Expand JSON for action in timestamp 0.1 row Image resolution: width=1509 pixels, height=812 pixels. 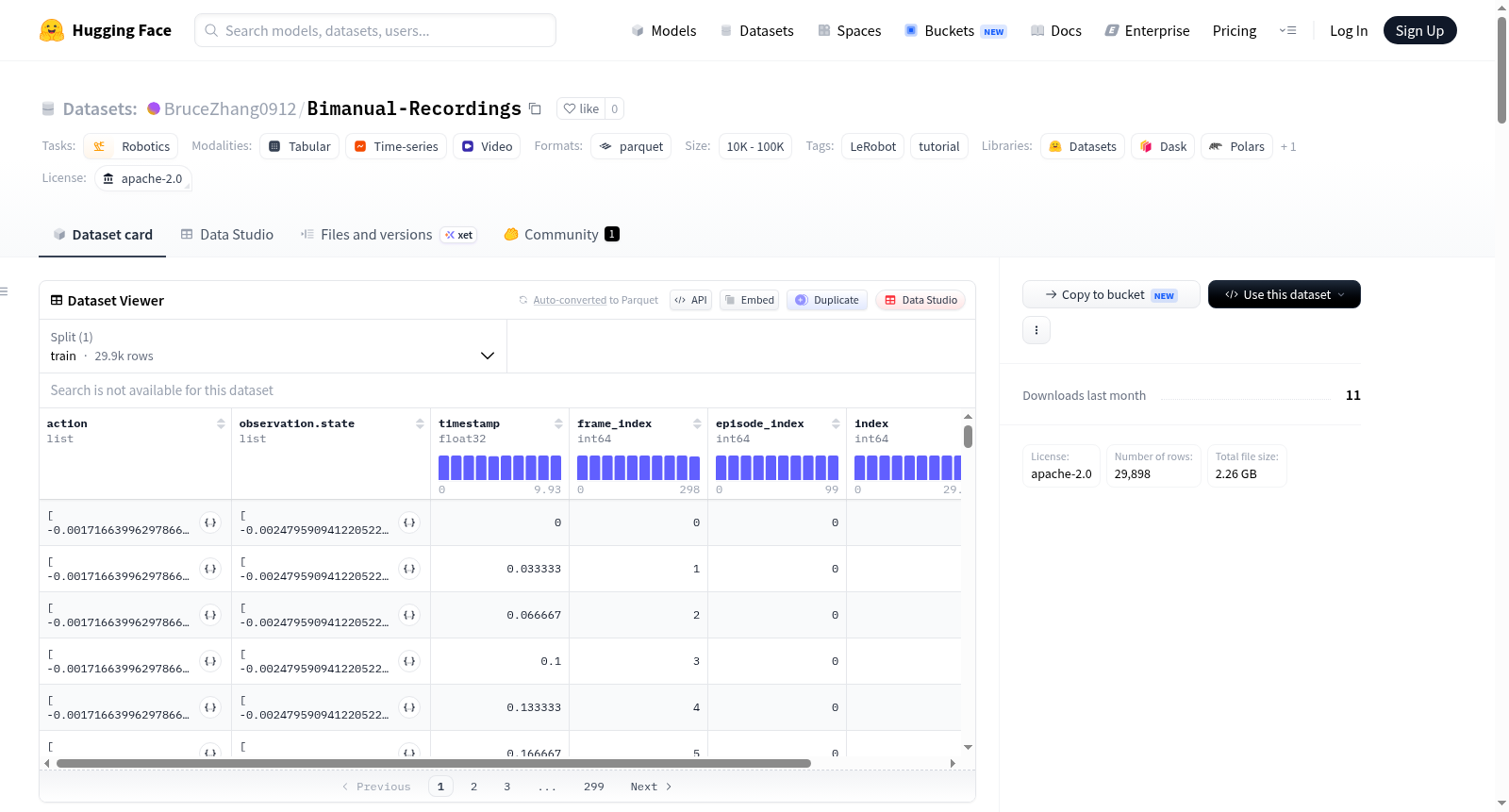pyautogui.click(x=210, y=661)
